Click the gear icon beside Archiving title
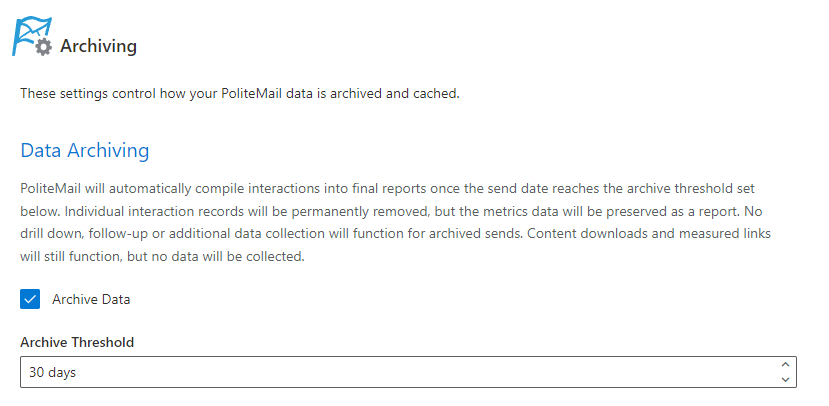The height and width of the screenshot is (406, 829). pos(43,47)
